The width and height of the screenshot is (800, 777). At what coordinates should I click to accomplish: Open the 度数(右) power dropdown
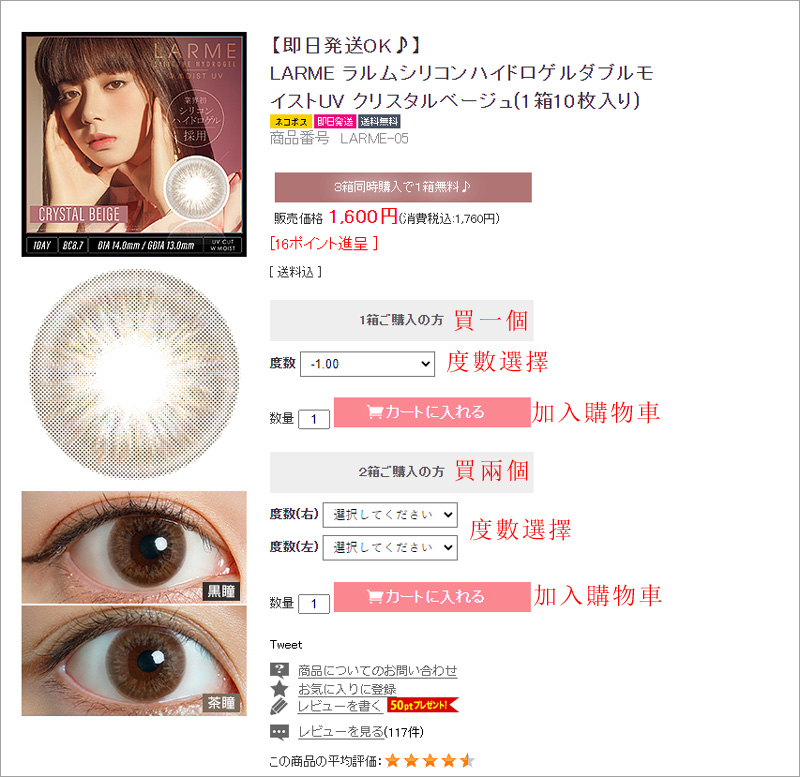coord(390,515)
